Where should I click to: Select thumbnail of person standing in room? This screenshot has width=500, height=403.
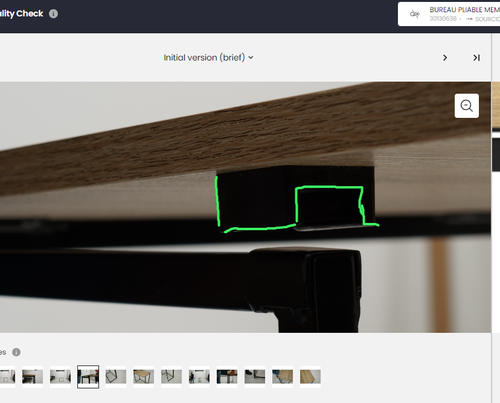[x=199, y=377]
